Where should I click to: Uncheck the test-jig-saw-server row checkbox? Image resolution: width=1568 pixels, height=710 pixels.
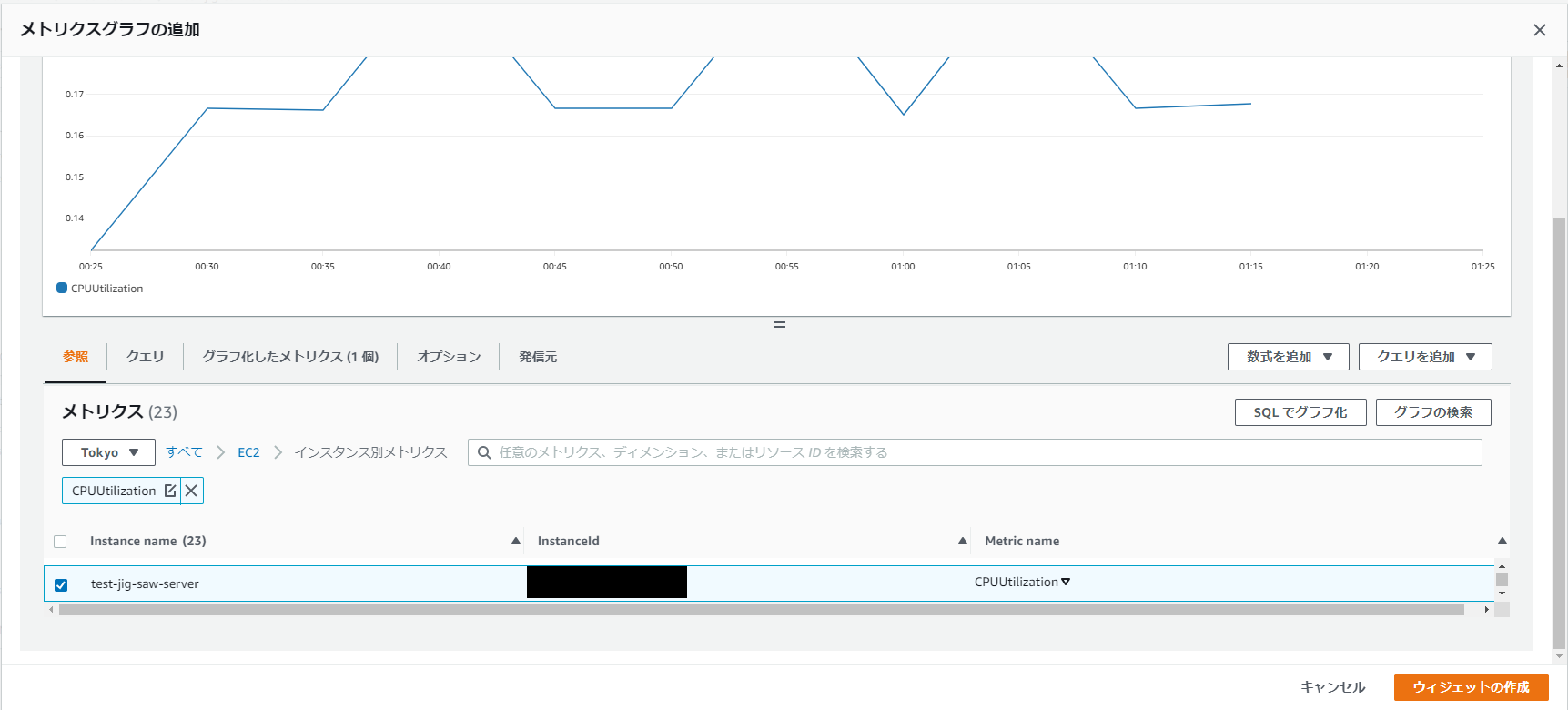click(61, 584)
